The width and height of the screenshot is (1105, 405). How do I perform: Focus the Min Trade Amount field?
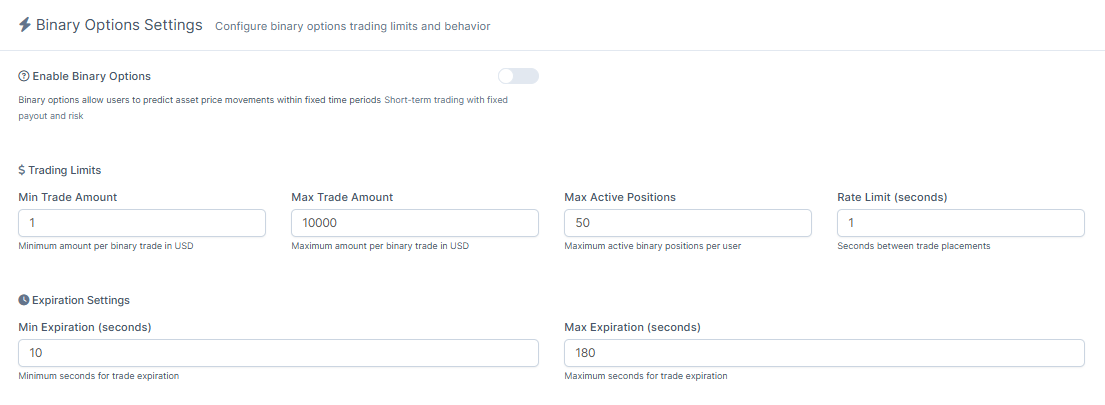point(142,223)
